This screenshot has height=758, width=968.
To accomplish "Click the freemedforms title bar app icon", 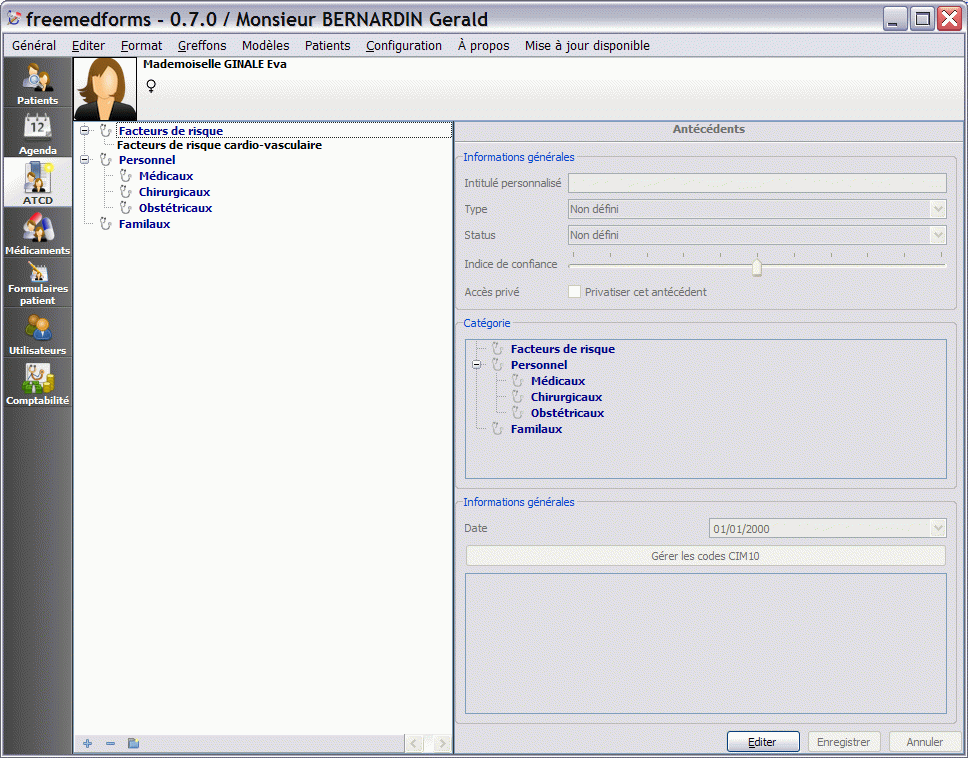I will click(x=14, y=19).
